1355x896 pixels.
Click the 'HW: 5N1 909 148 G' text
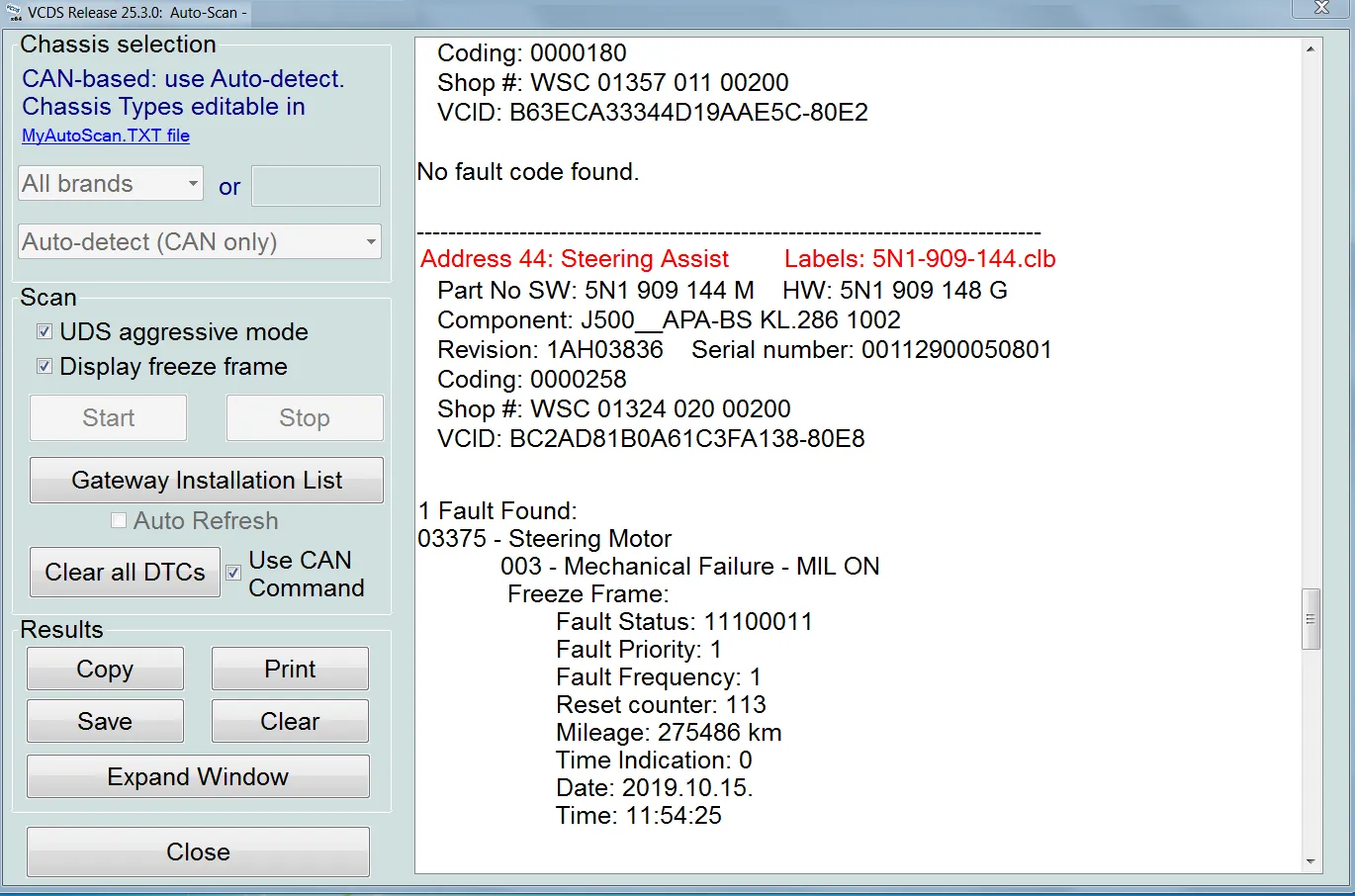[x=895, y=291]
